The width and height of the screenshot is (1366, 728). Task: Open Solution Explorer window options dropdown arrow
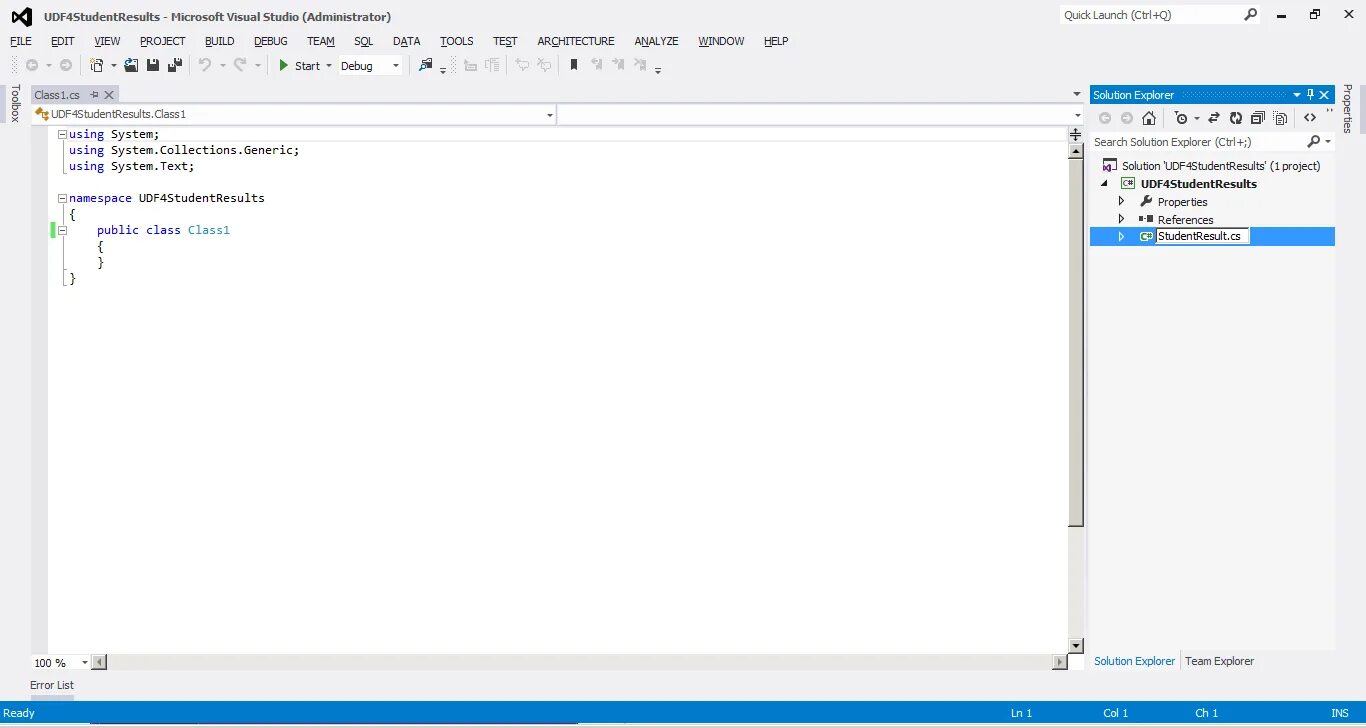pos(1296,94)
